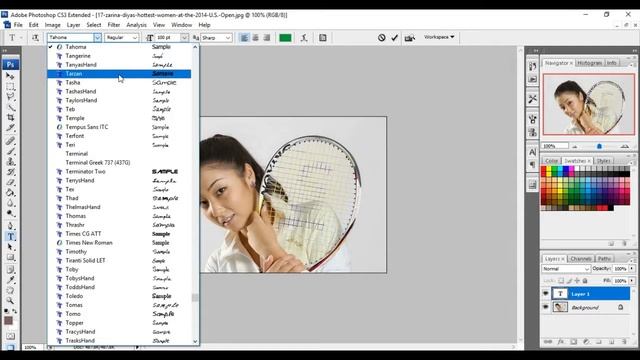Switch to the Styles tab

[604, 161]
